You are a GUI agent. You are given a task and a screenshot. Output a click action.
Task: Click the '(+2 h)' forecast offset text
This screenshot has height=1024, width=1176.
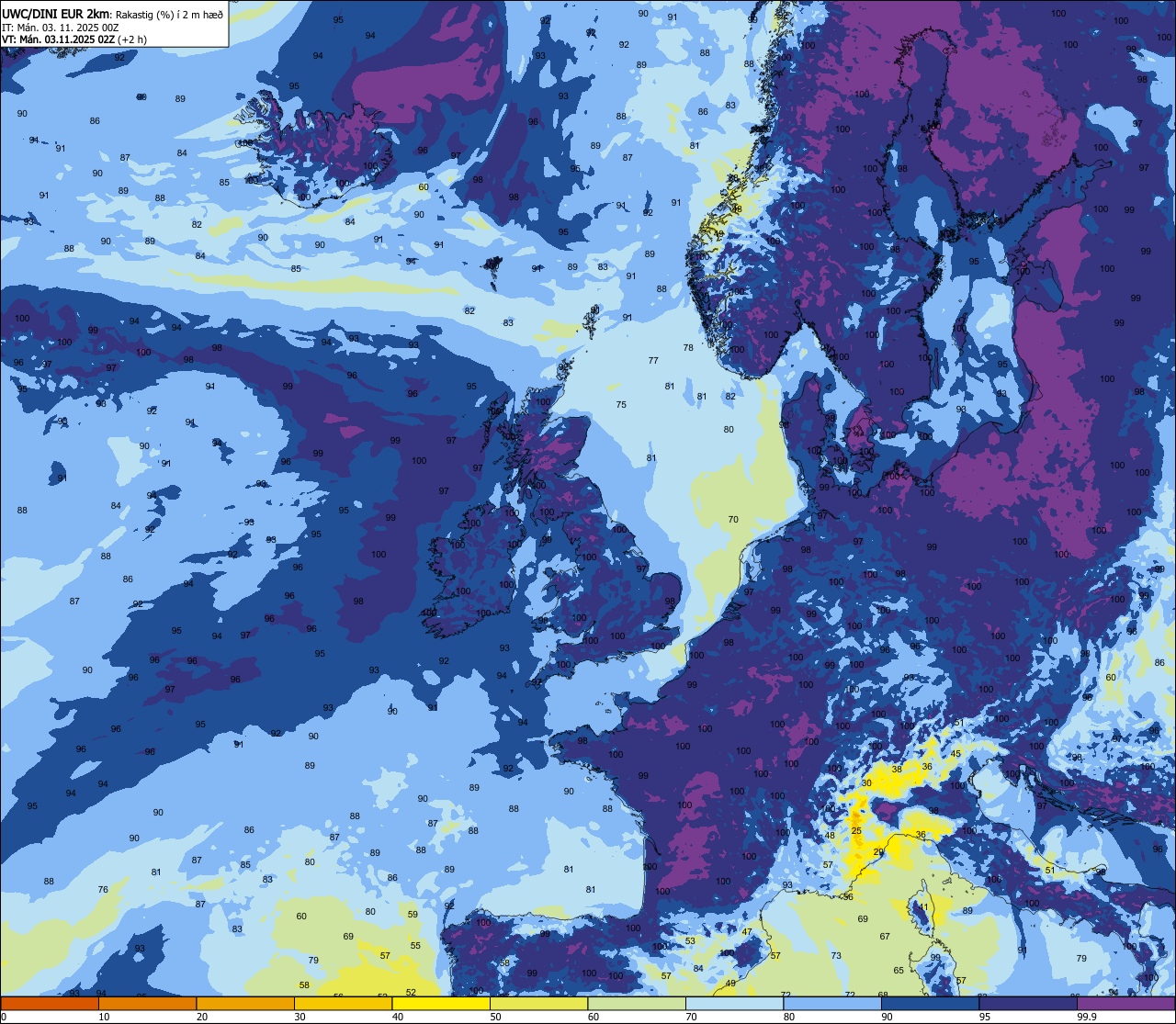coord(131,39)
